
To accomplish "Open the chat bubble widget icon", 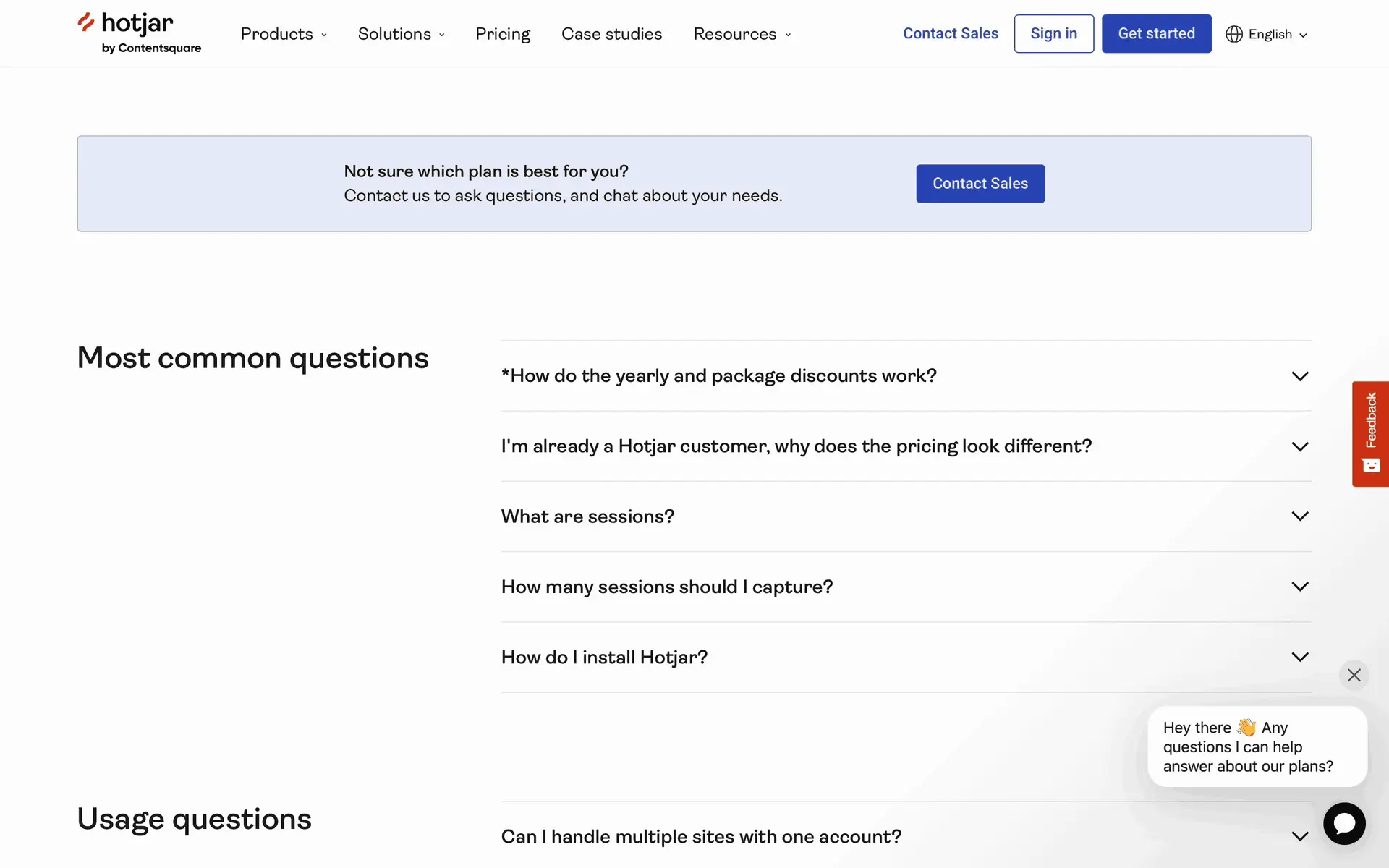I will pos(1344,823).
